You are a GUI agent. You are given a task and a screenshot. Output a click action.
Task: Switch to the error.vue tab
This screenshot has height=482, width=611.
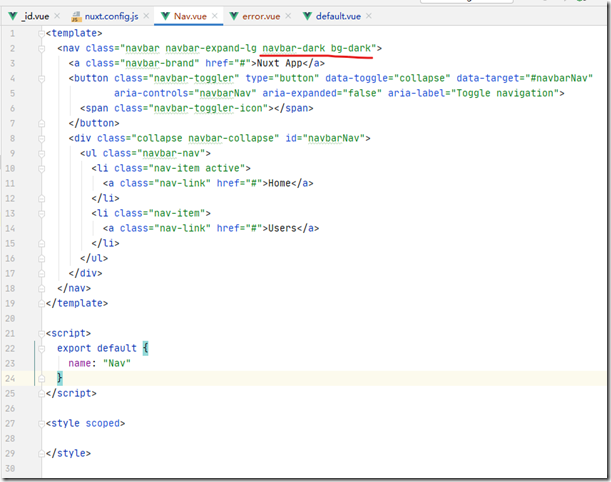tap(261, 16)
